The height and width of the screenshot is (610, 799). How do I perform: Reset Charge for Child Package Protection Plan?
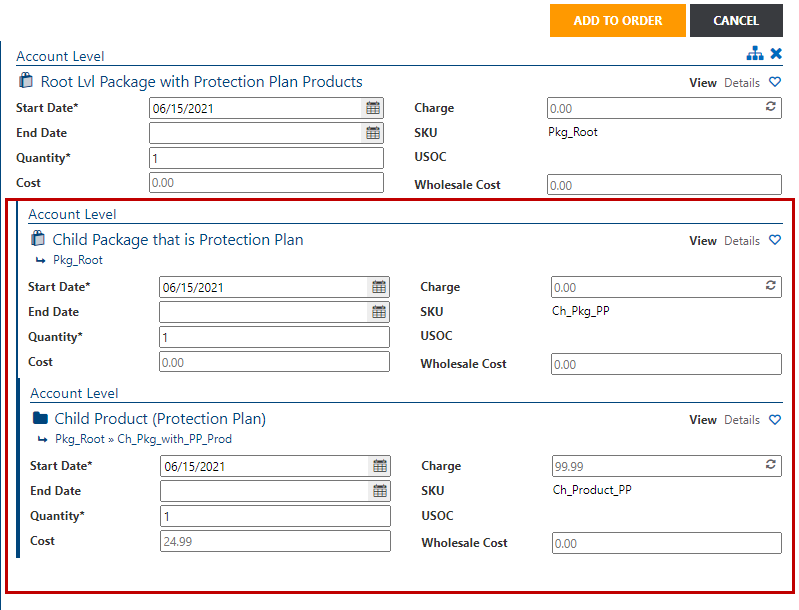[771, 286]
